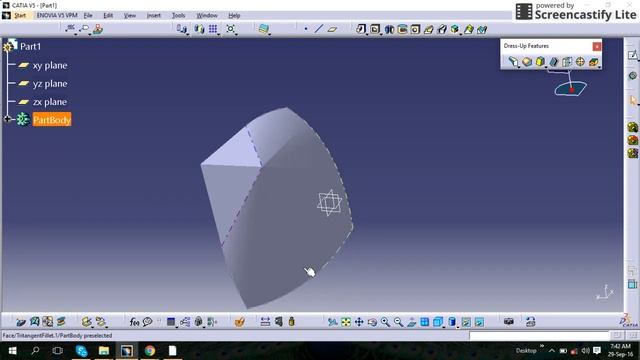Screen dimensions: 640x360
Task: Open the Pad sub-toolbar dropdown arrow
Action: click(367, 34)
